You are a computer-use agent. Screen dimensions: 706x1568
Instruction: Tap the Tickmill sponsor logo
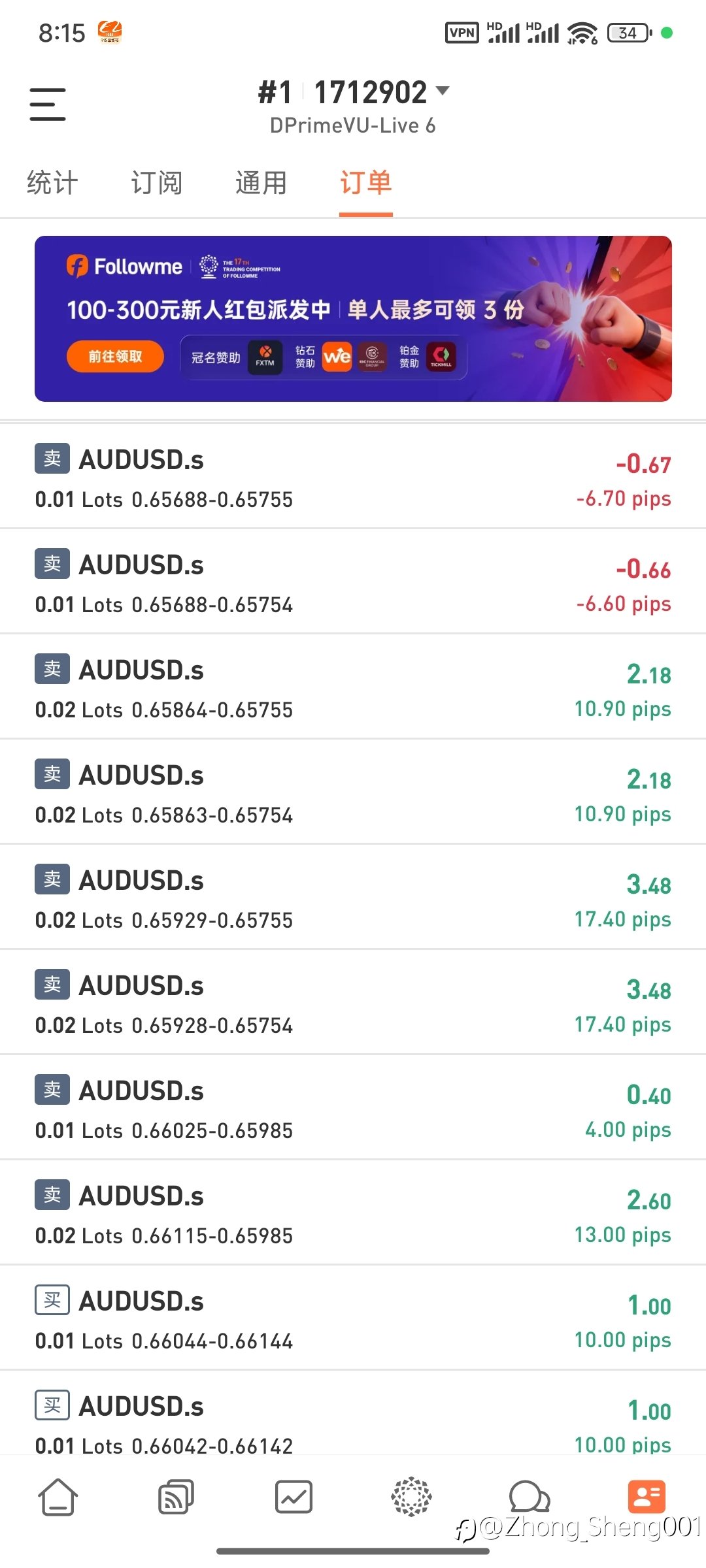[x=441, y=357]
